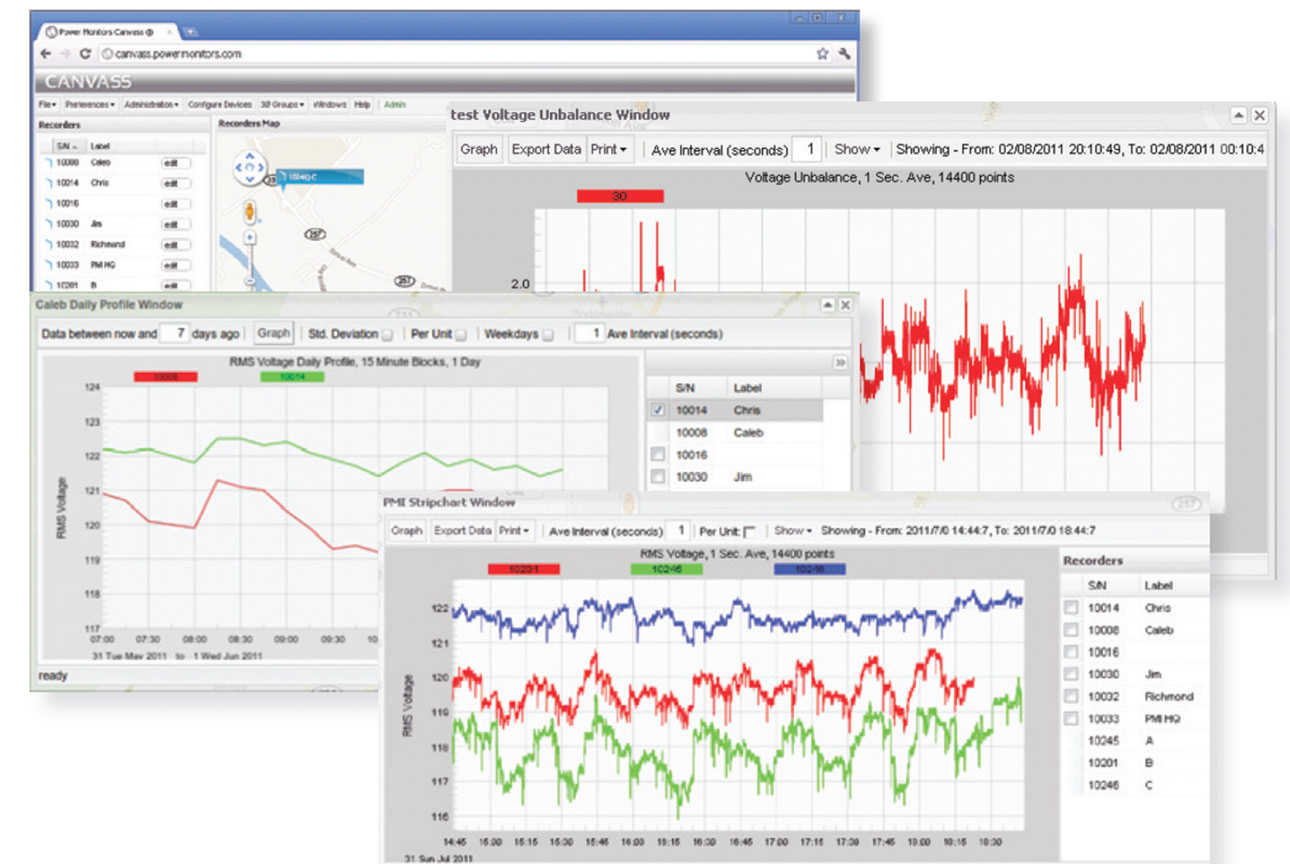Click the blue 10040 C map marker
Viewport: 1290px width, 864px height.
pos(322,176)
